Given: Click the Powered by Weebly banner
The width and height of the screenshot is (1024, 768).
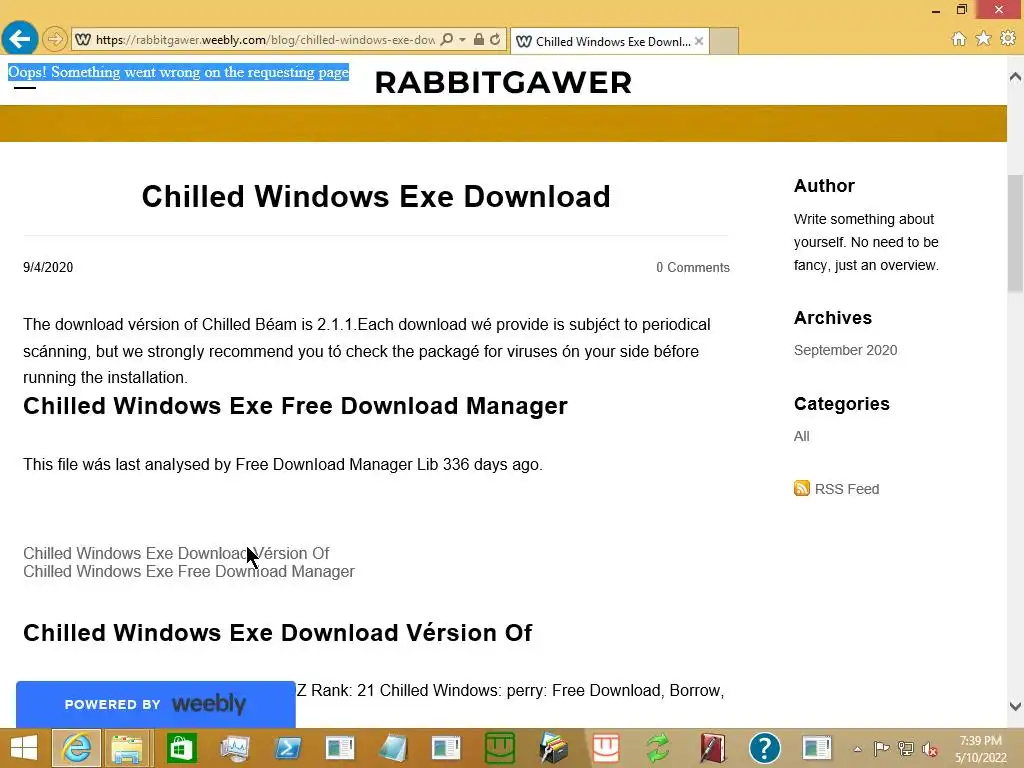Looking at the screenshot, I should click(155, 704).
